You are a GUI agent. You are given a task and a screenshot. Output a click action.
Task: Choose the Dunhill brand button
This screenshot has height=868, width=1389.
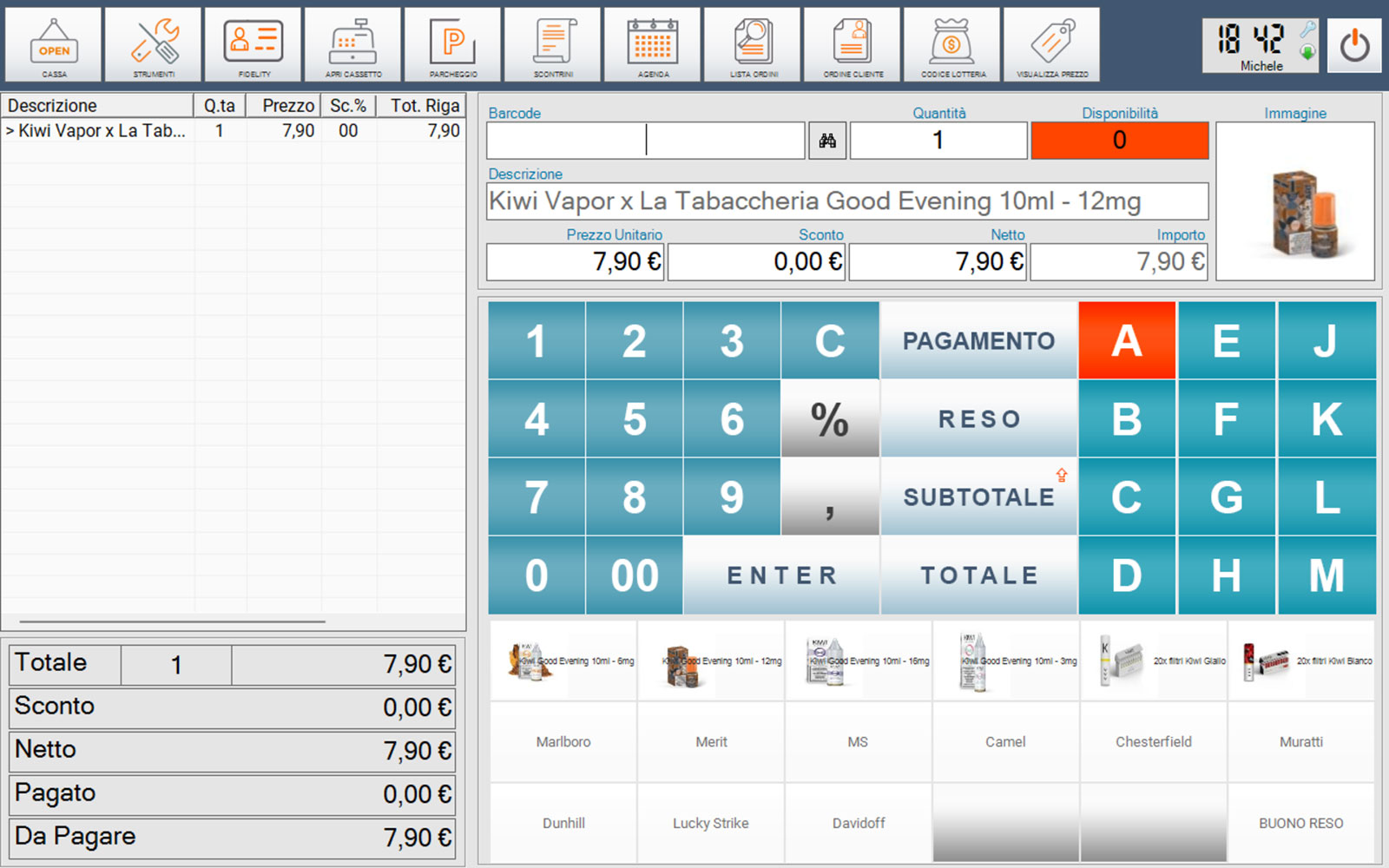coord(563,823)
